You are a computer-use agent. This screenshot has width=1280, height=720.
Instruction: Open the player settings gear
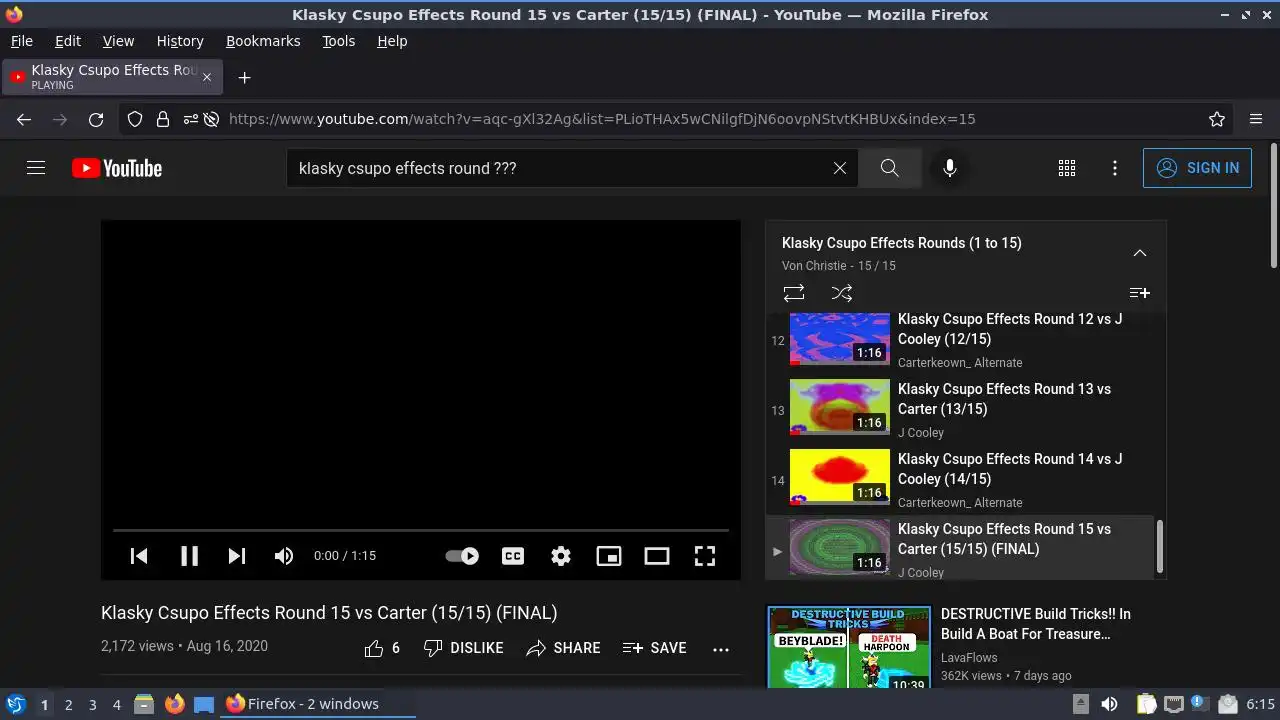561,556
